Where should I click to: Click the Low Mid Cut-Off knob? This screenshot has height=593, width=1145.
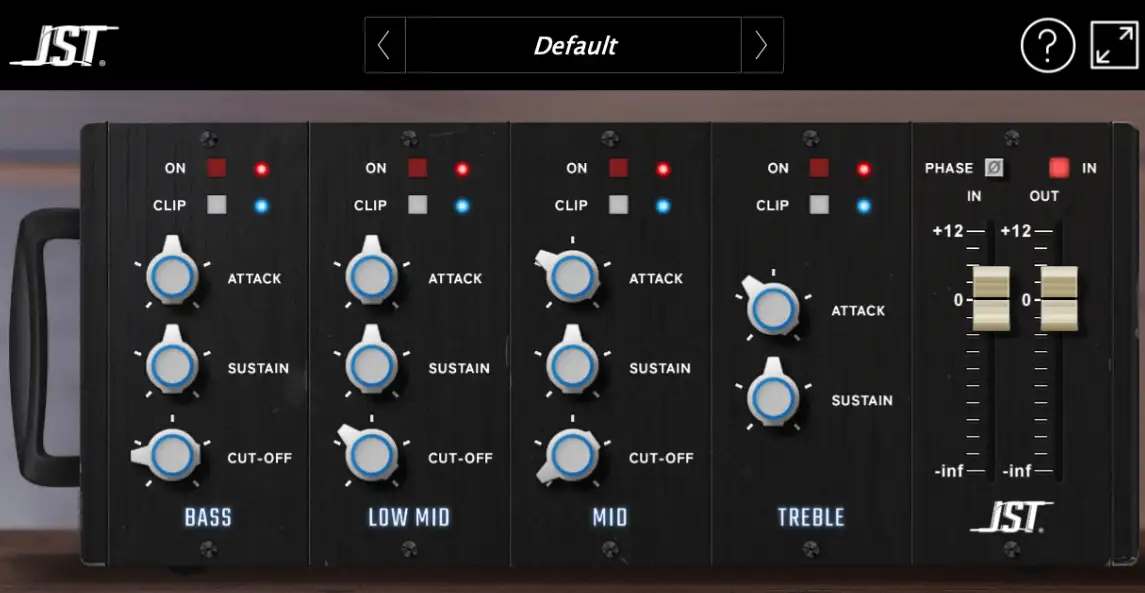(371, 455)
